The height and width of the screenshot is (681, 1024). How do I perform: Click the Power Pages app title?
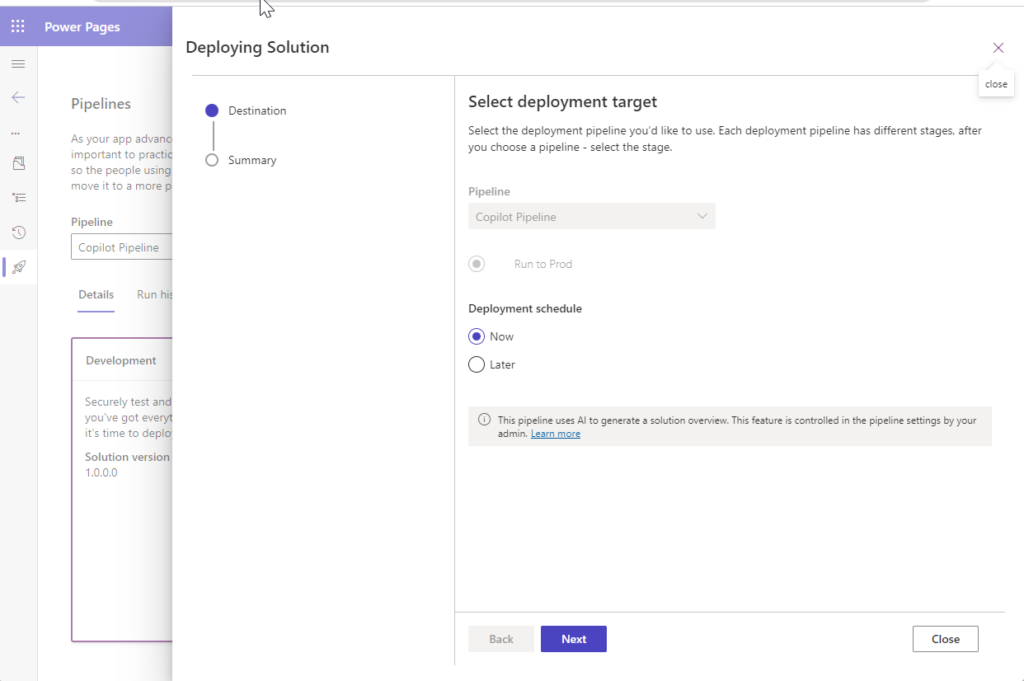tap(82, 27)
